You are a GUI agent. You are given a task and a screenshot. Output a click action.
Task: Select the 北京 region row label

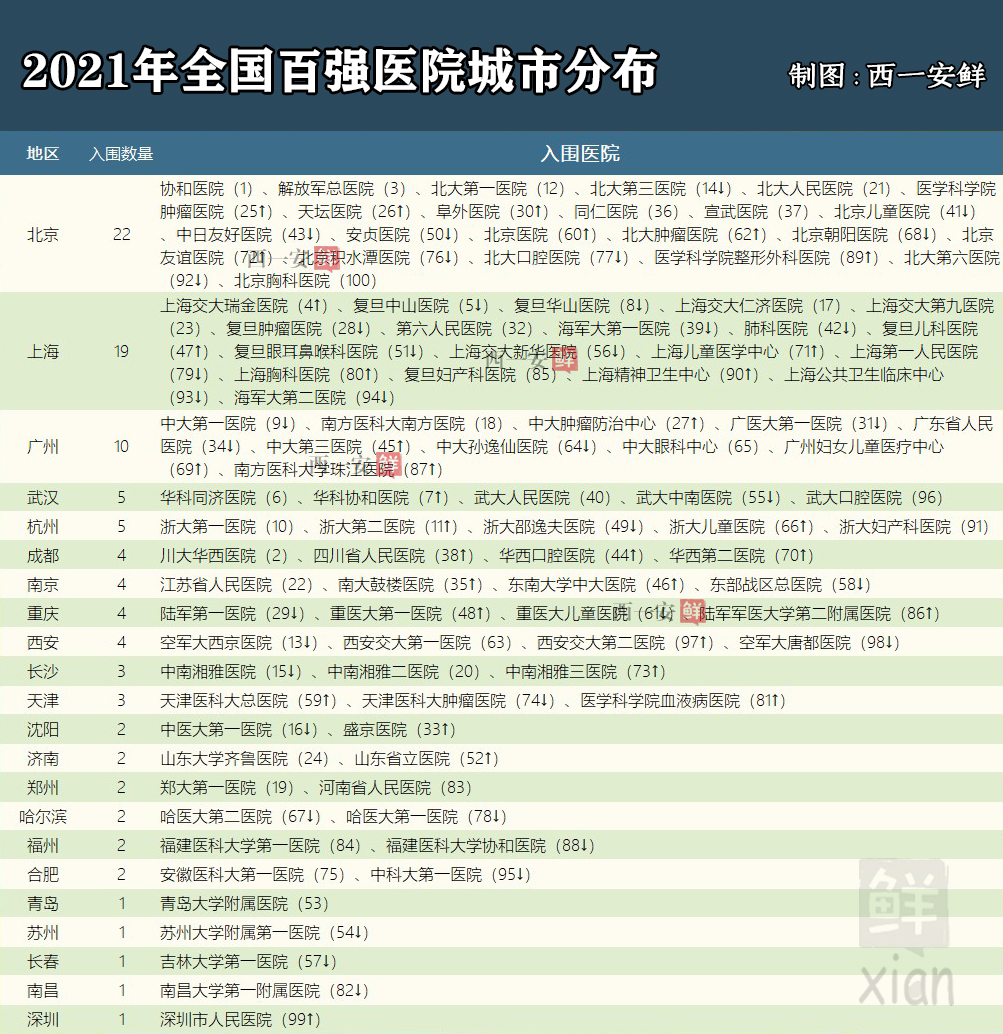41,235
